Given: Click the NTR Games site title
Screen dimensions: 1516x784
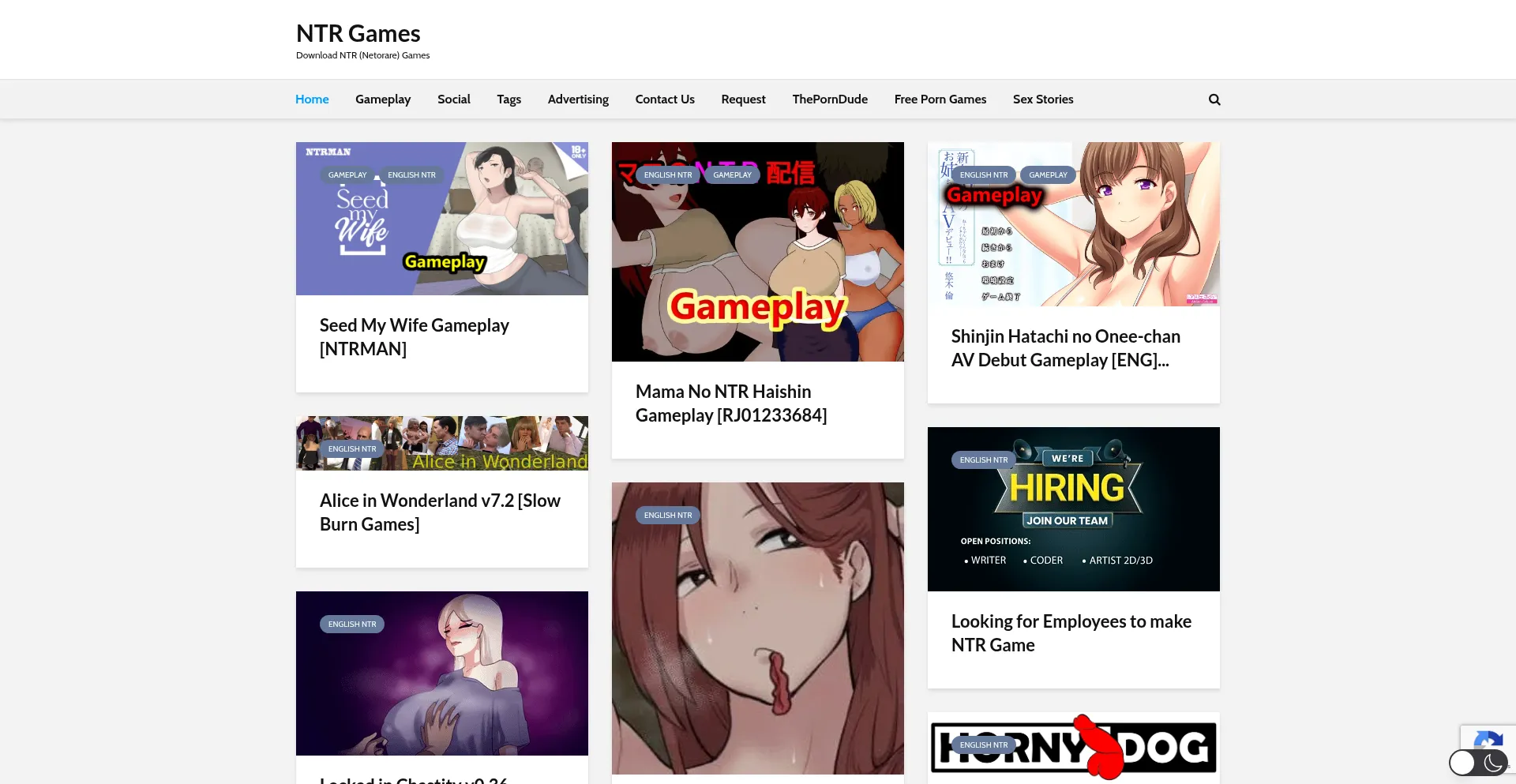Looking at the screenshot, I should point(358,34).
